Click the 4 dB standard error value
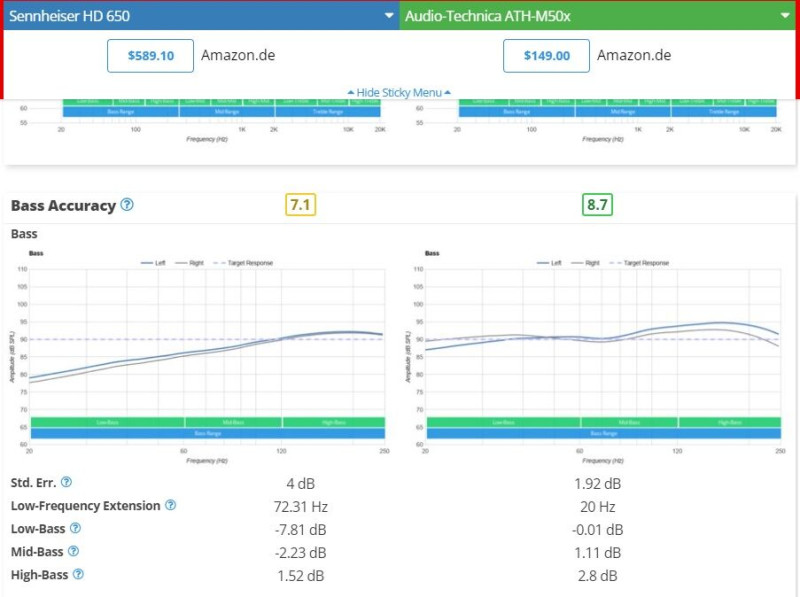800x597 pixels. tap(301, 484)
